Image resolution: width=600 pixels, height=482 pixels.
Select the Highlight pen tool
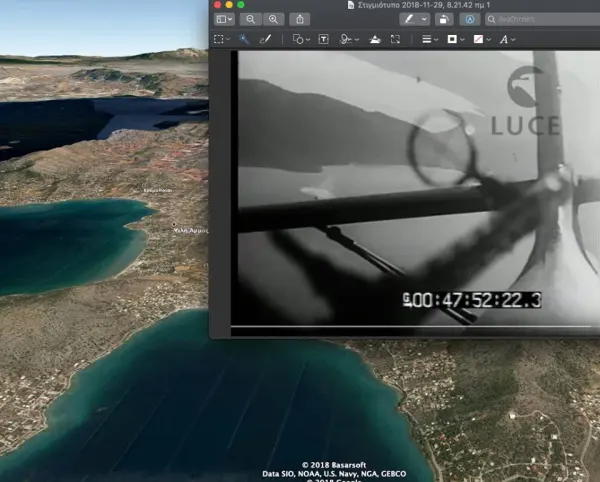click(x=409, y=19)
